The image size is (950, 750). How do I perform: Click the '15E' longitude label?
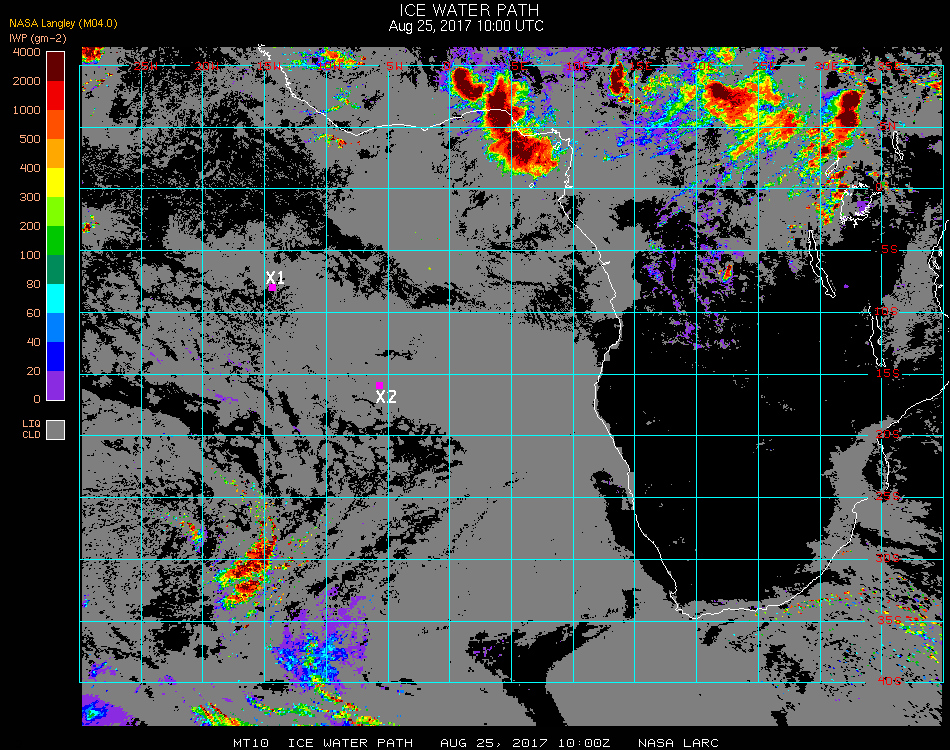pyautogui.click(x=640, y=66)
